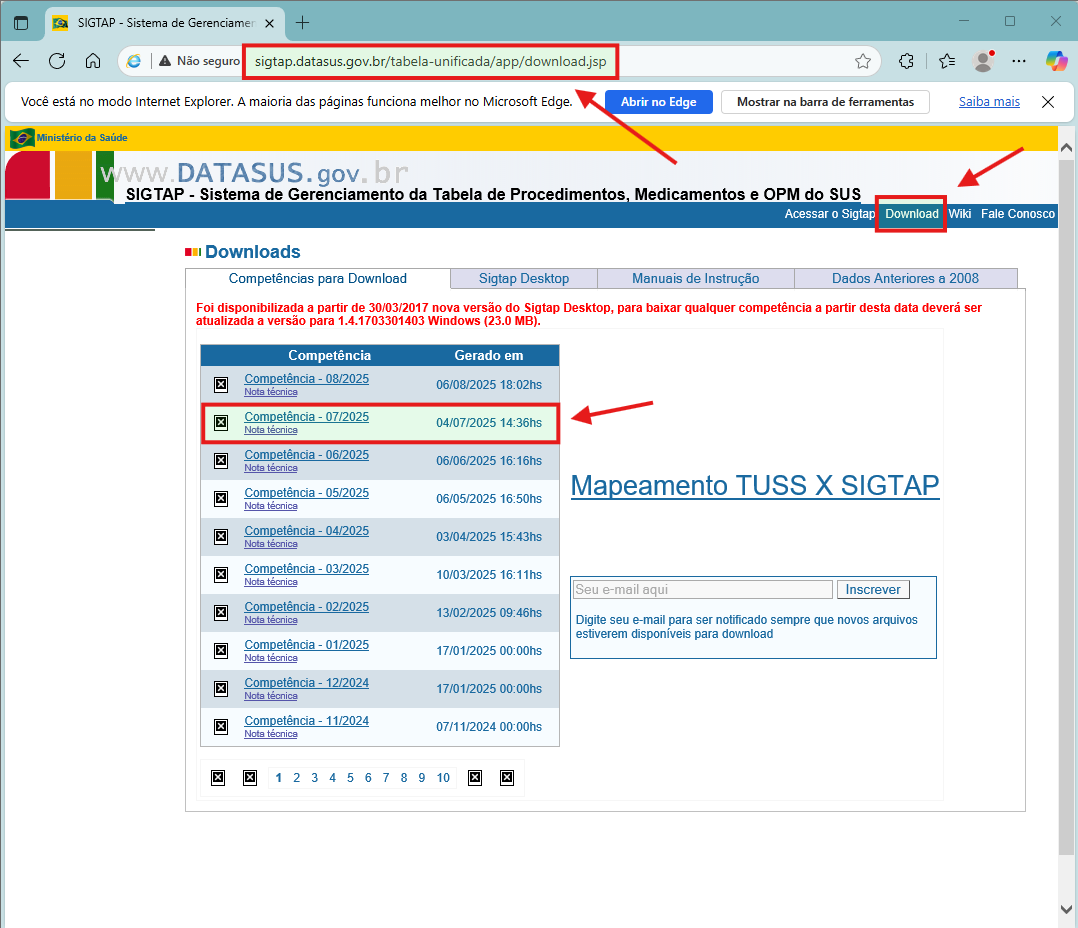Image resolution: width=1078 pixels, height=928 pixels.
Task: Click download icon for Competência 07/2025
Action: [x=221, y=423]
